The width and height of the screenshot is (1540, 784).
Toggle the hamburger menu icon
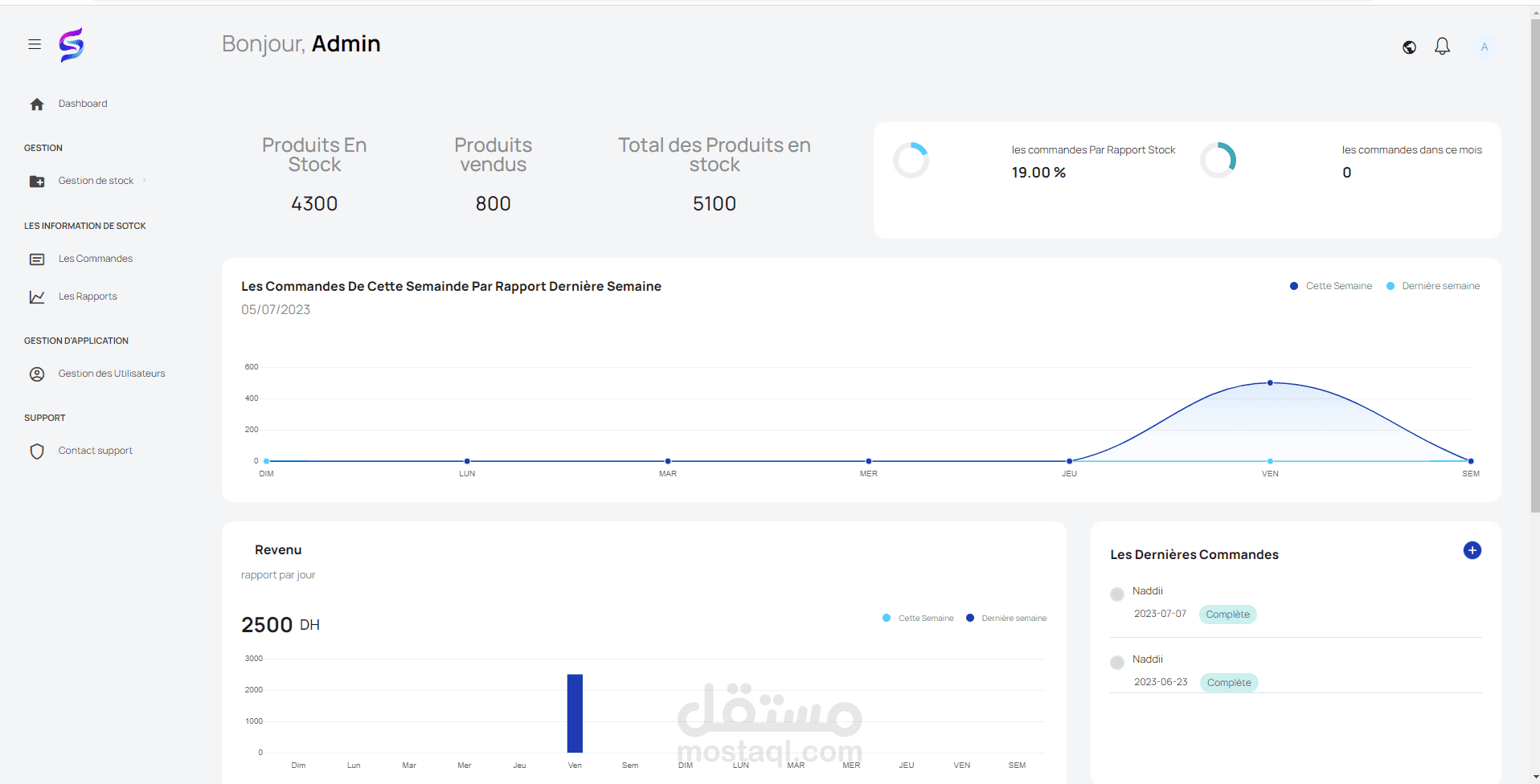(35, 44)
